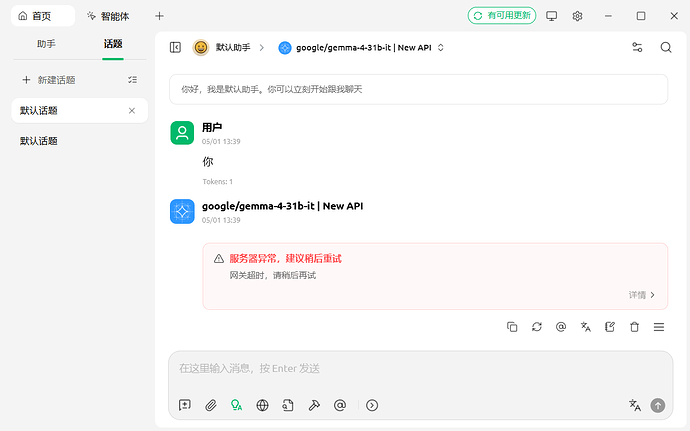Select the highlighted 默认话题 topic
Viewport: 690px width, 431px height.
click(80, 111)
